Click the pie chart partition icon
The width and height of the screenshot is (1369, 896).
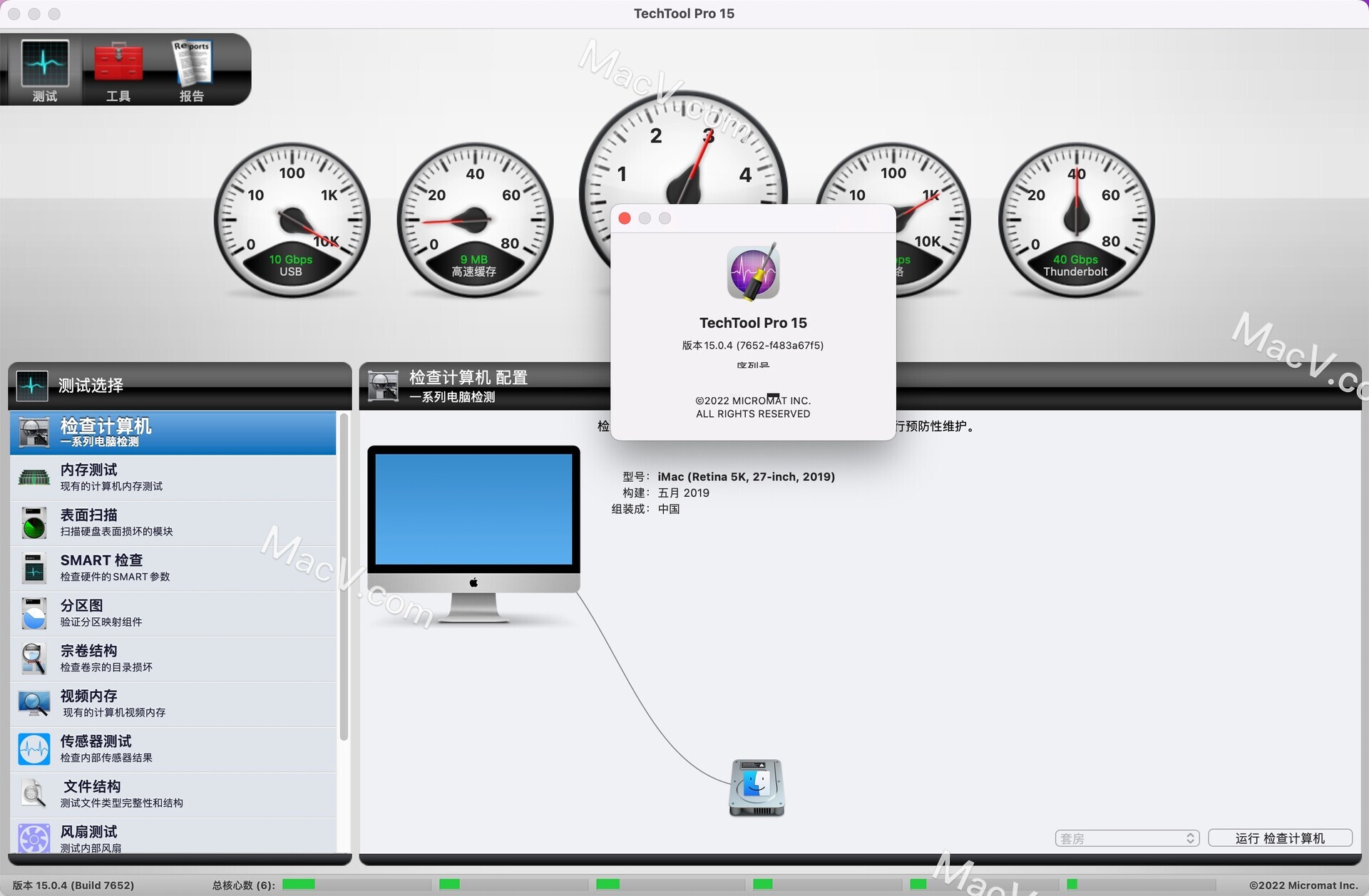34,614
